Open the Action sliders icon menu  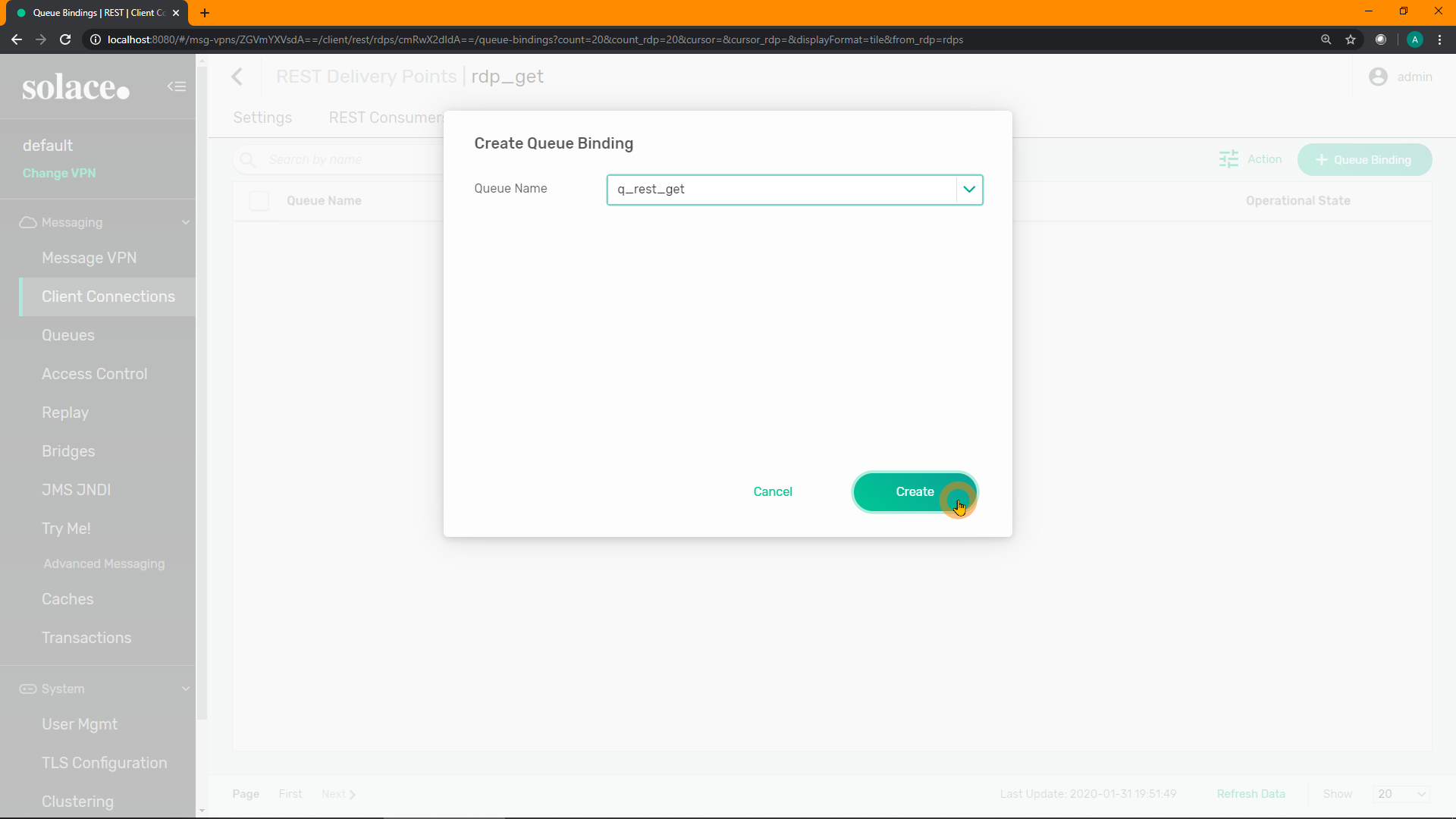coord(1228,159)
